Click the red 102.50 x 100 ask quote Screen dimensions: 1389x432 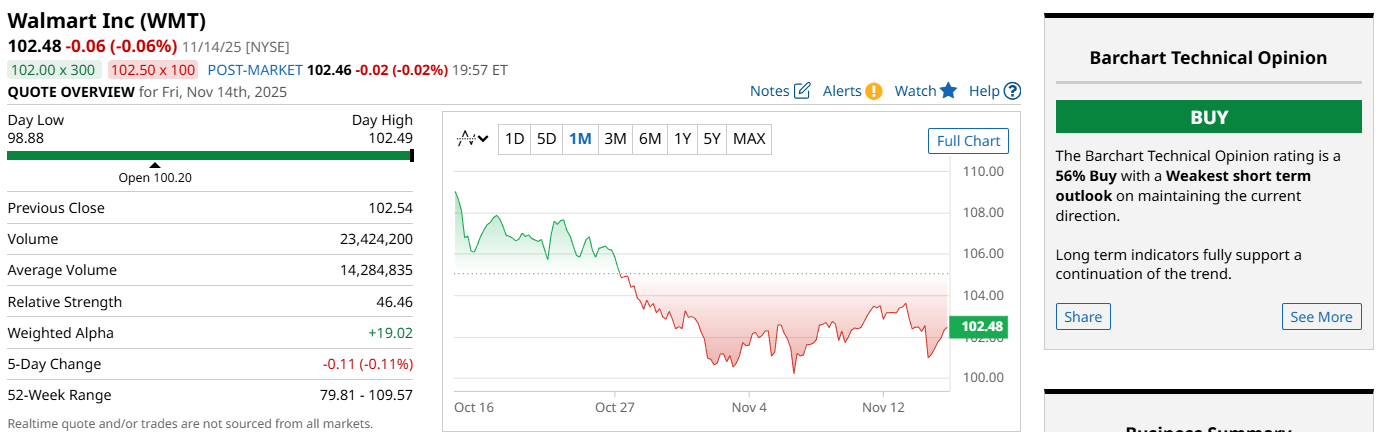(153, 70)
